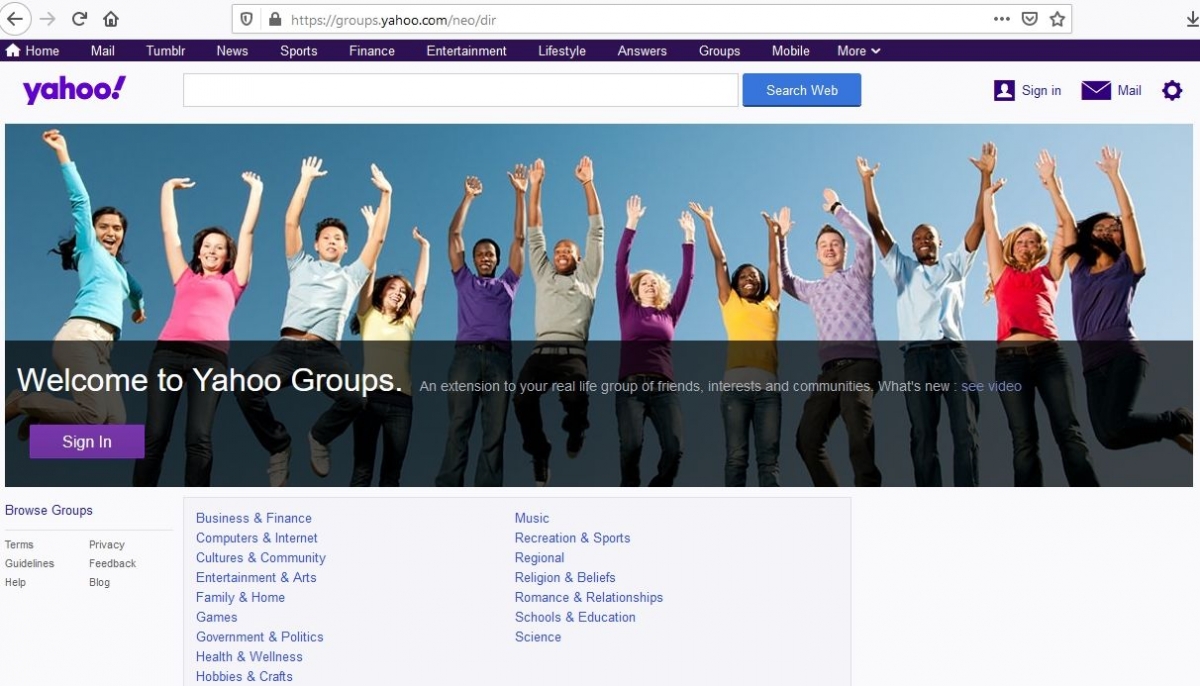Open Romance & Relationships category
The image size is (1200, 686).
(x=589, y=597)
